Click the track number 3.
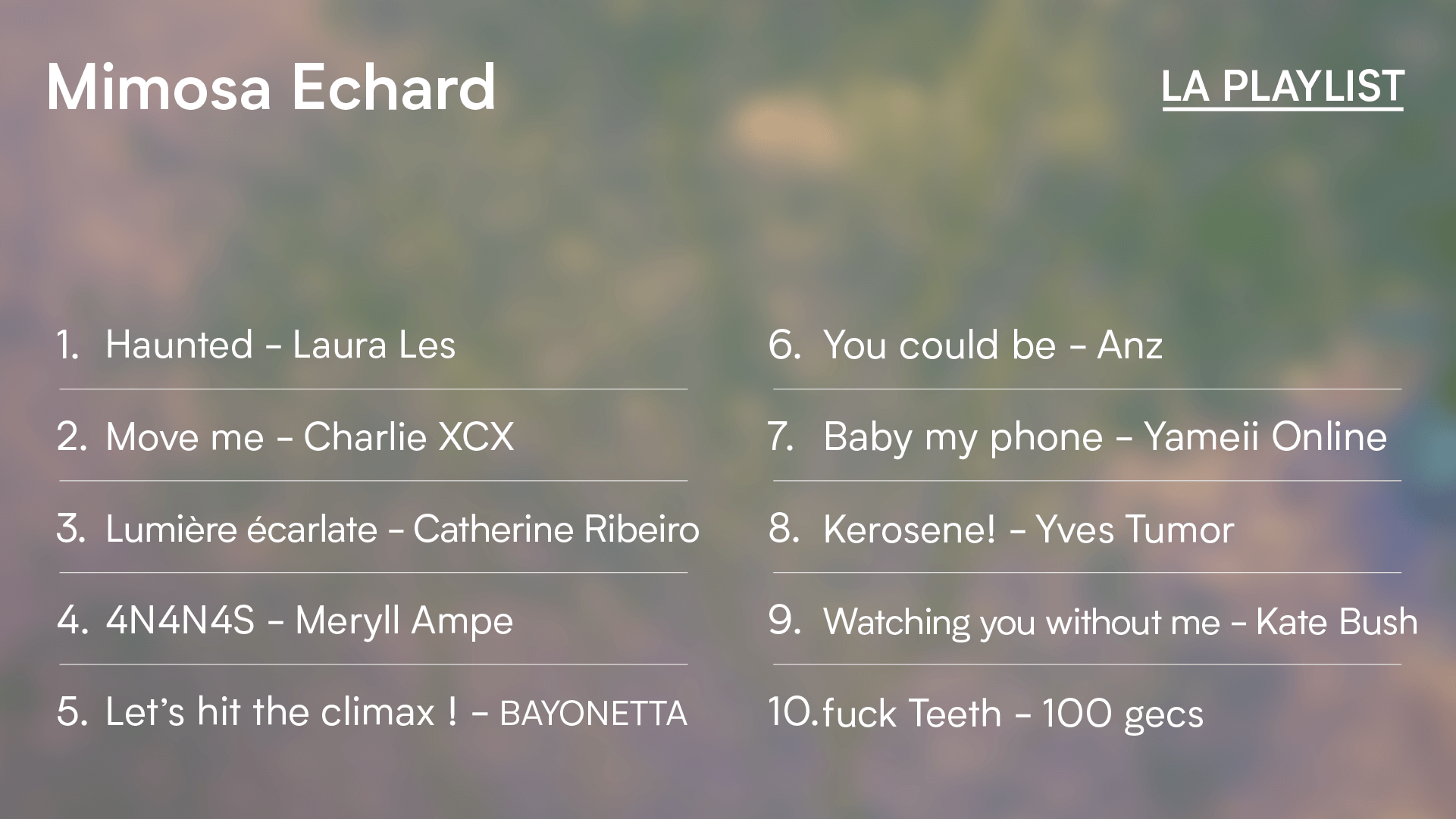 pyautogui.click(x=70, y=529)
